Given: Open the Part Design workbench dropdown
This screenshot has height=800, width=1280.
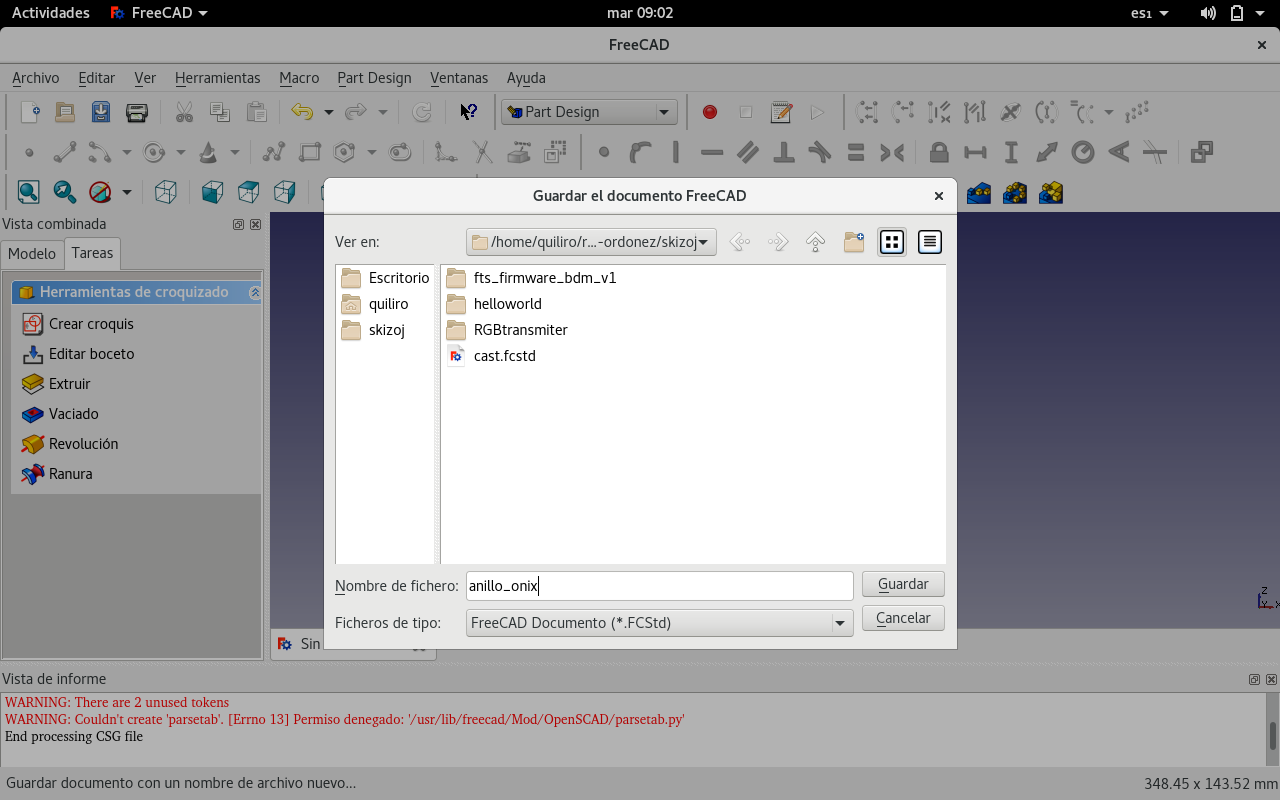Looking at the screenshot, I should [x=589, y=112].
